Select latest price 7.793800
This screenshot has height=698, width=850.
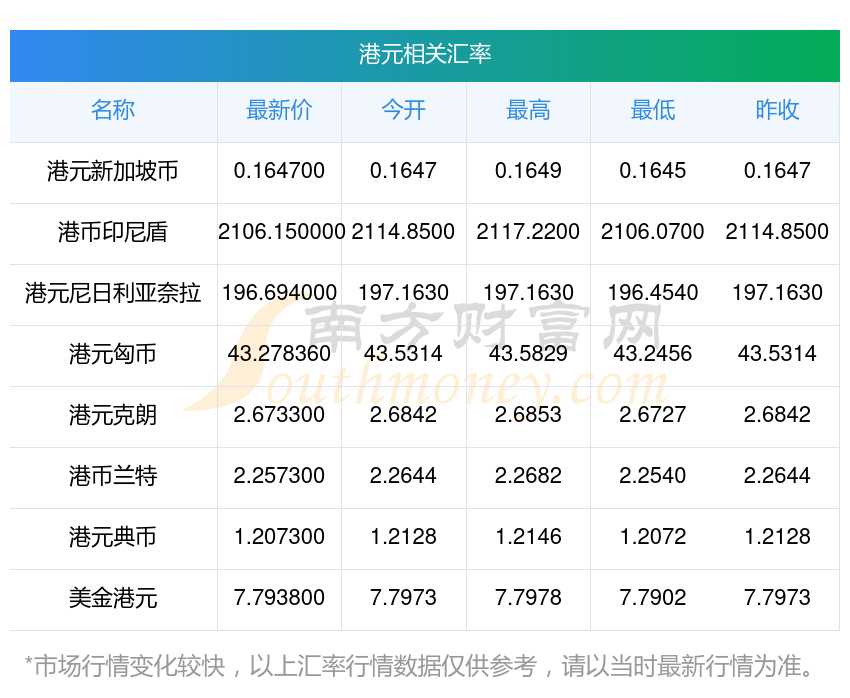pyautogui.click(x=279, y=598)
